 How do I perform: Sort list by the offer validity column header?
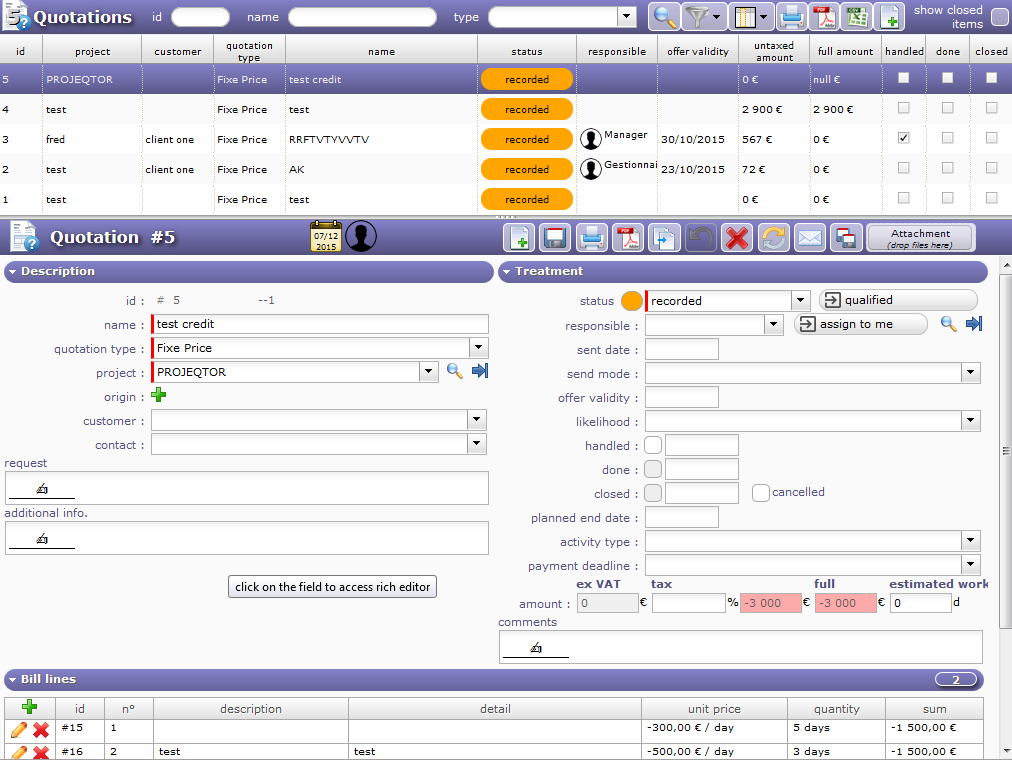pos(698,51)
